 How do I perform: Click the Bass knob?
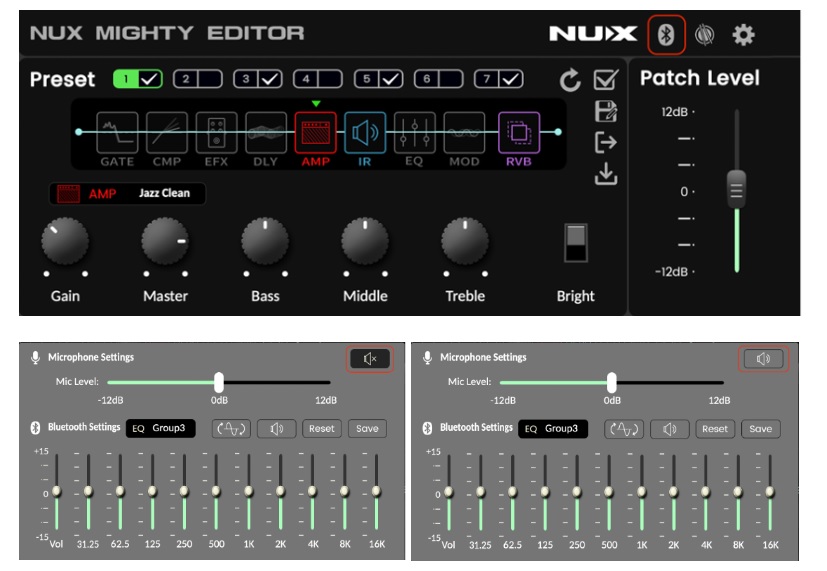(265, 241)
